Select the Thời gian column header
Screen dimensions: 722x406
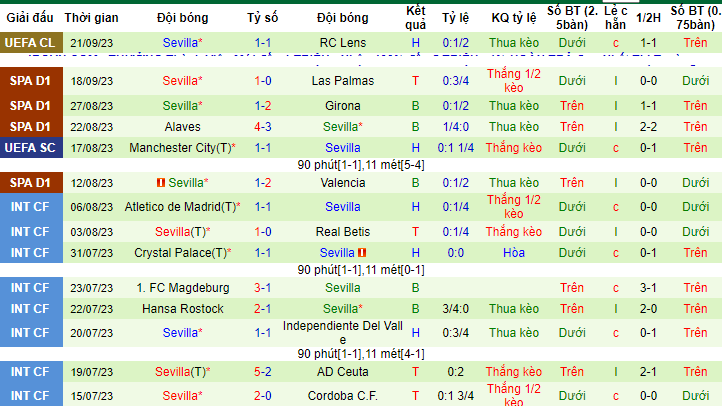(x=91, y=17)
